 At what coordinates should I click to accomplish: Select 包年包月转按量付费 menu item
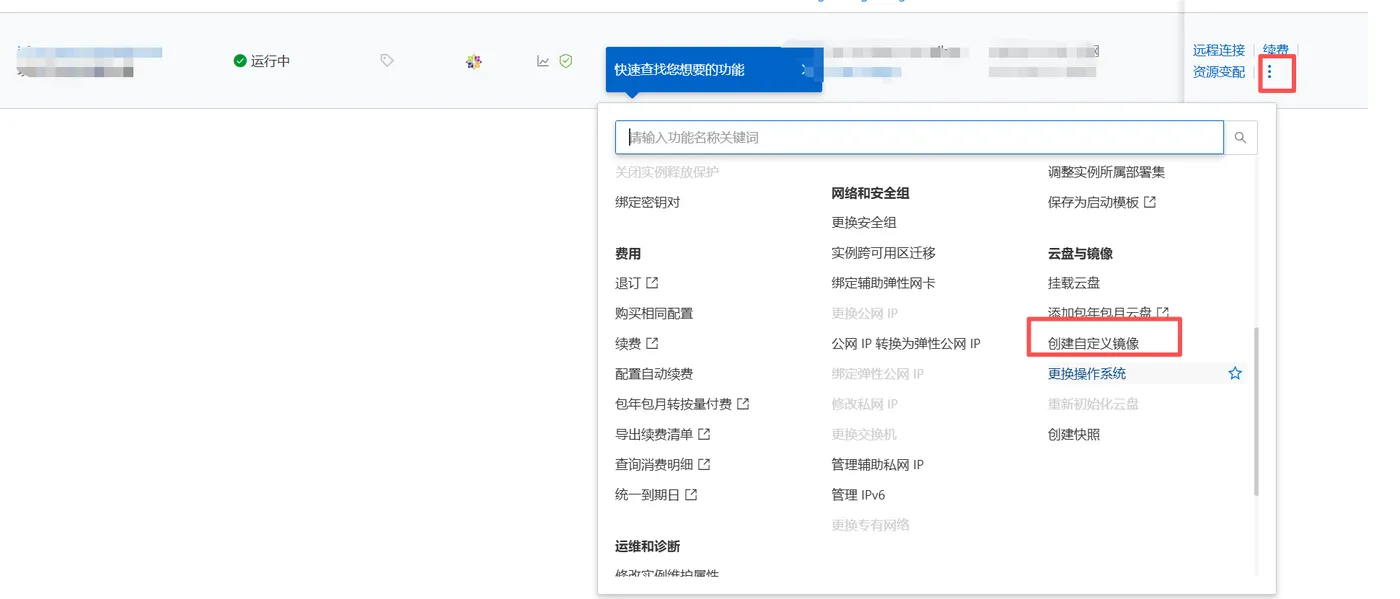pos(673,405)
